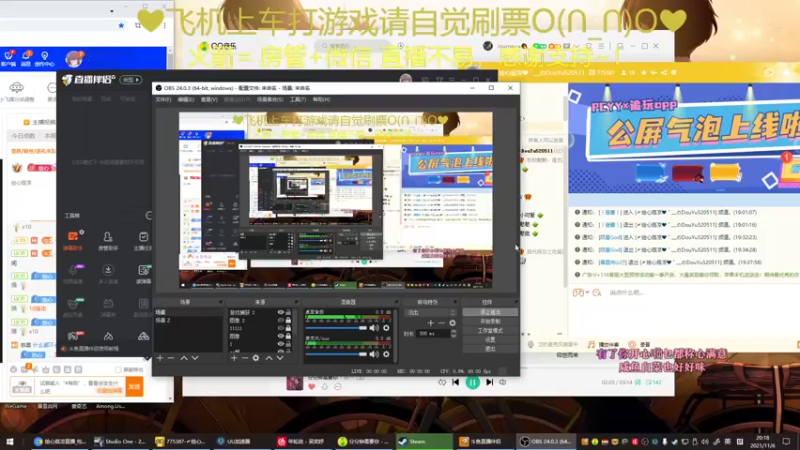
Task: Open the 场景集合(S) menu in OBS
Action: (x=270, y=99)
